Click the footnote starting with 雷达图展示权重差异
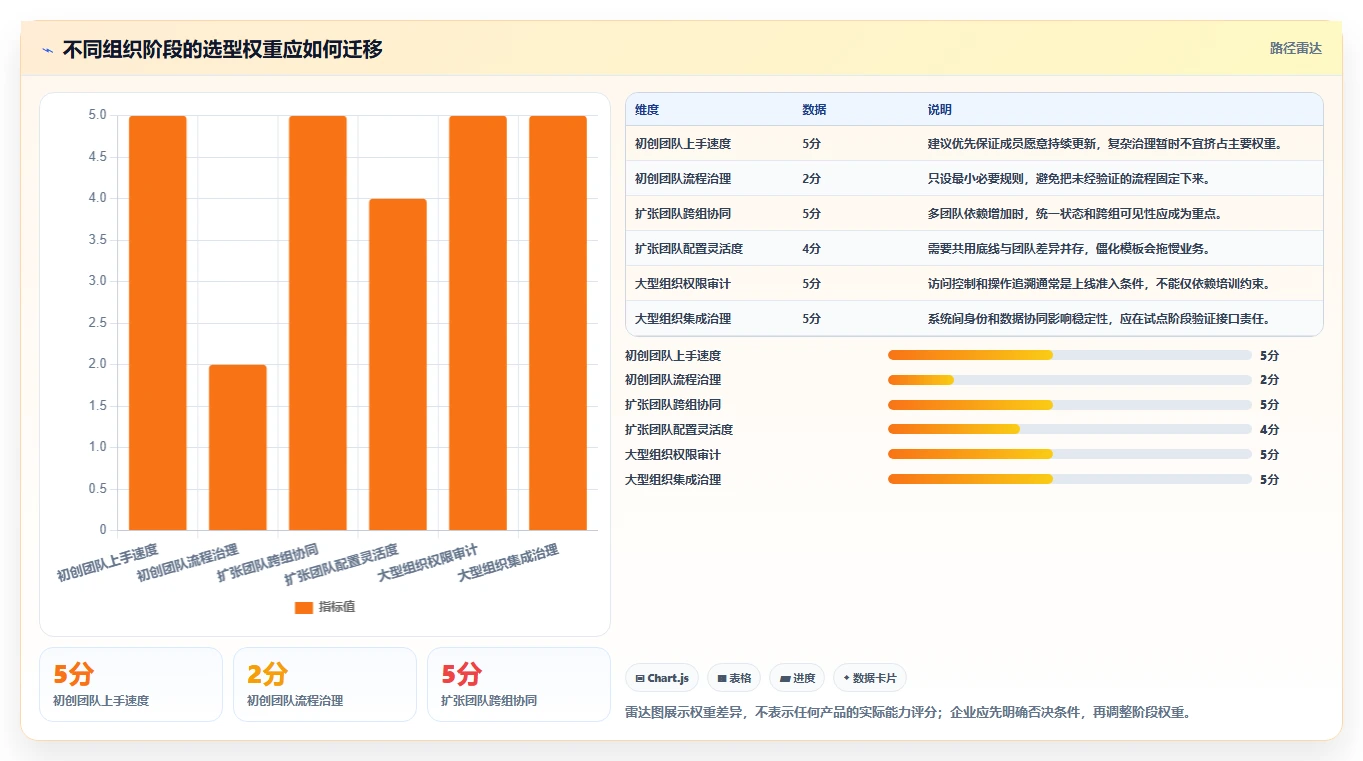Image resolution: width=1363 pixels, height=761 pixels. click(x=907, y=712)
